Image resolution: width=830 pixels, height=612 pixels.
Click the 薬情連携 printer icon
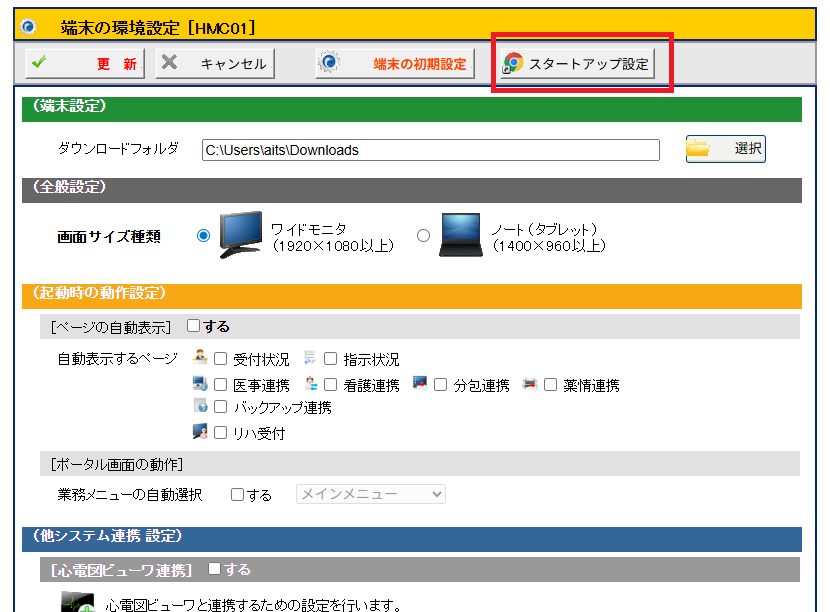[530, 384]
